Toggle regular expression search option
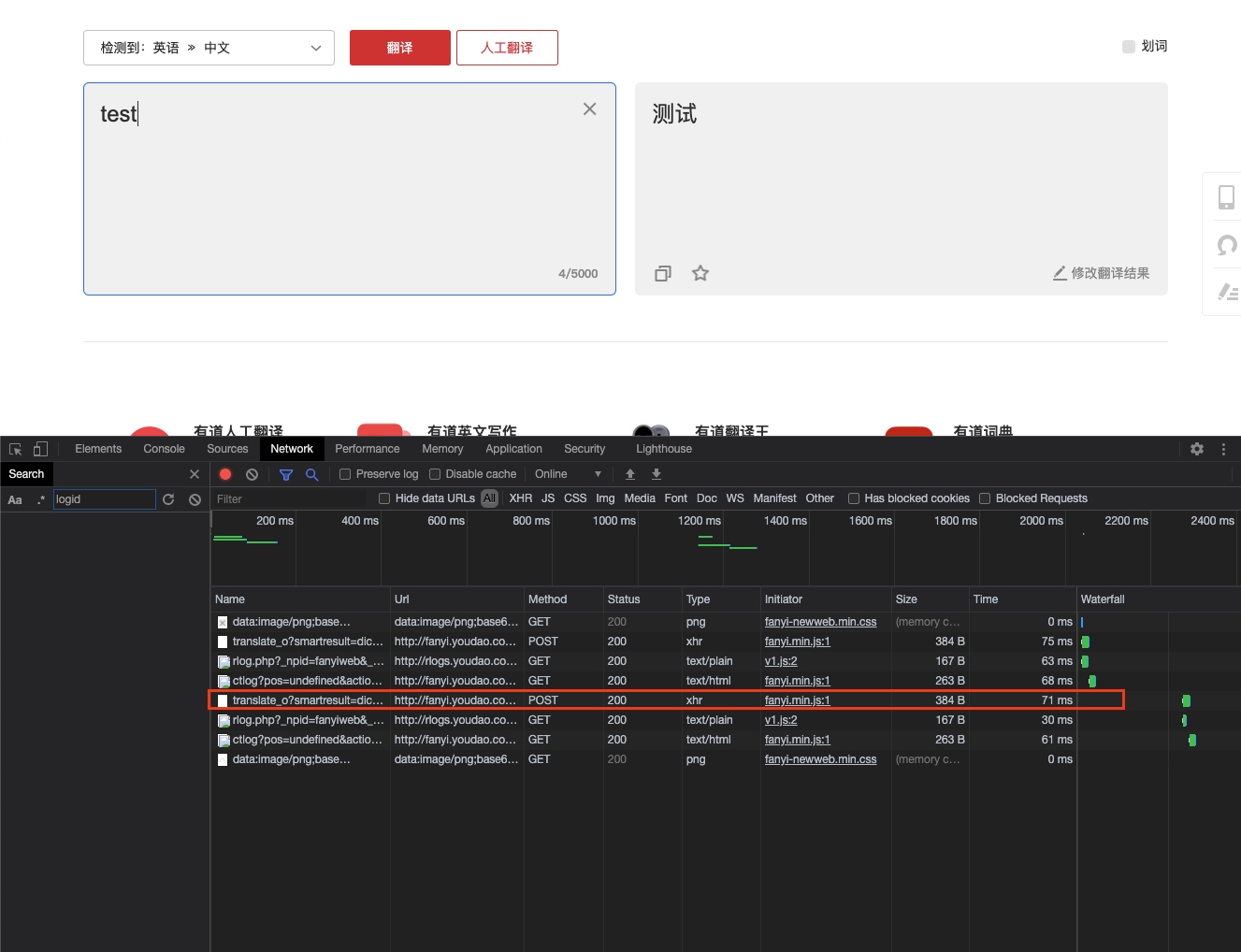 (40, 499)
